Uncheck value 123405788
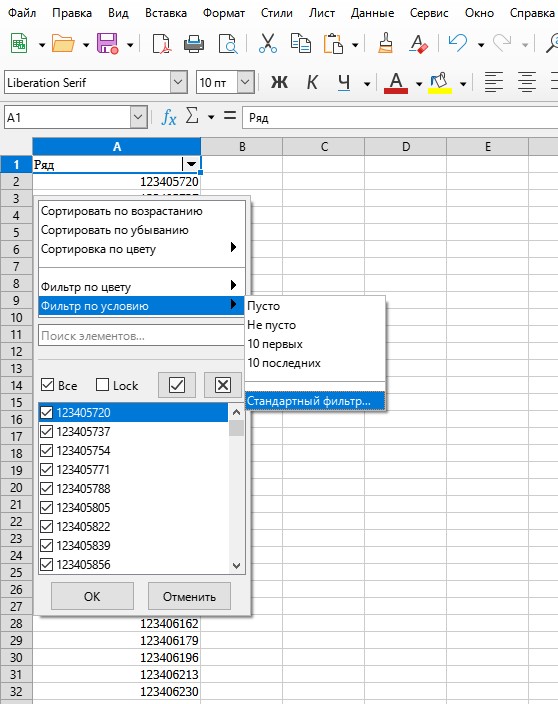 47,488
